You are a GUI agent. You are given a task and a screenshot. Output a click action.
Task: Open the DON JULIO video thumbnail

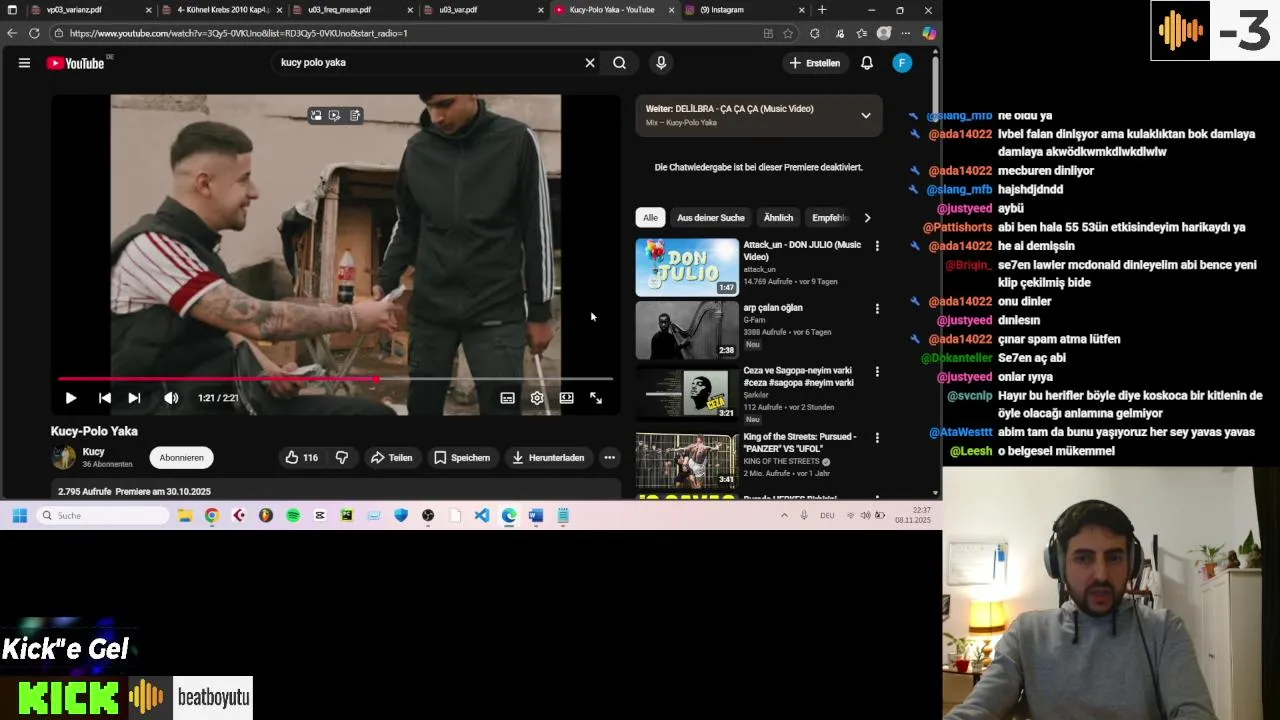687,267
